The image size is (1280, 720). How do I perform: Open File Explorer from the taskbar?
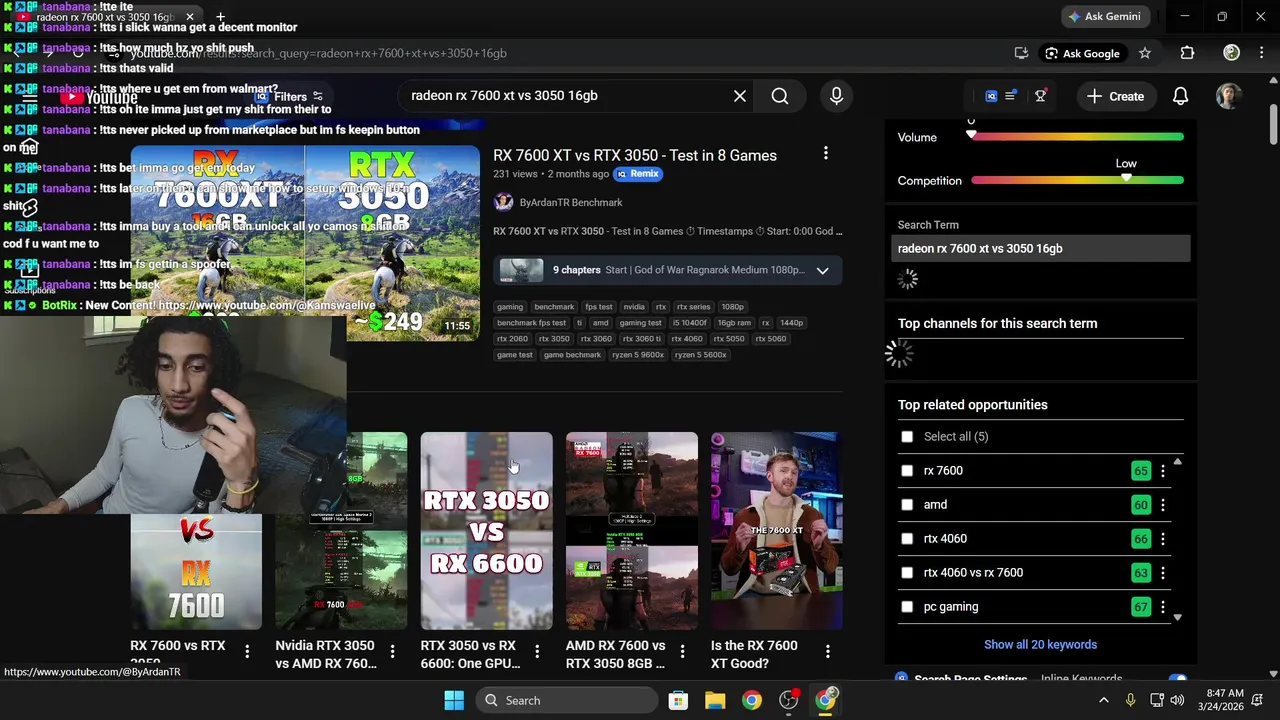coord(715,700)
